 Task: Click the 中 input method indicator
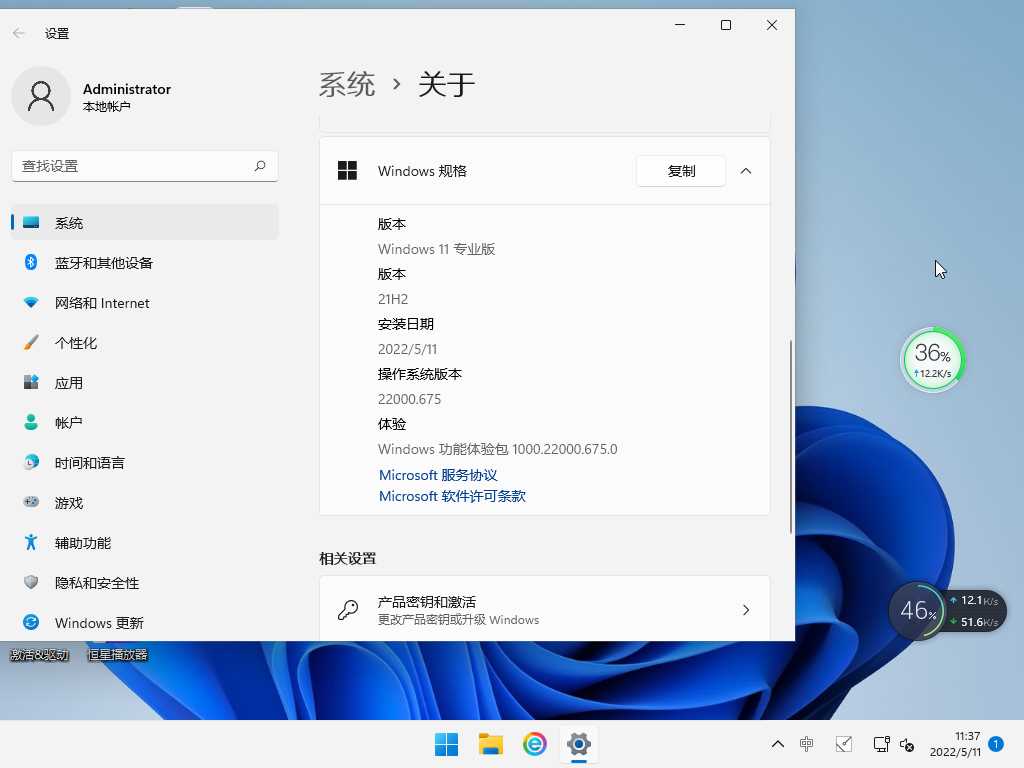coord(807,744)
